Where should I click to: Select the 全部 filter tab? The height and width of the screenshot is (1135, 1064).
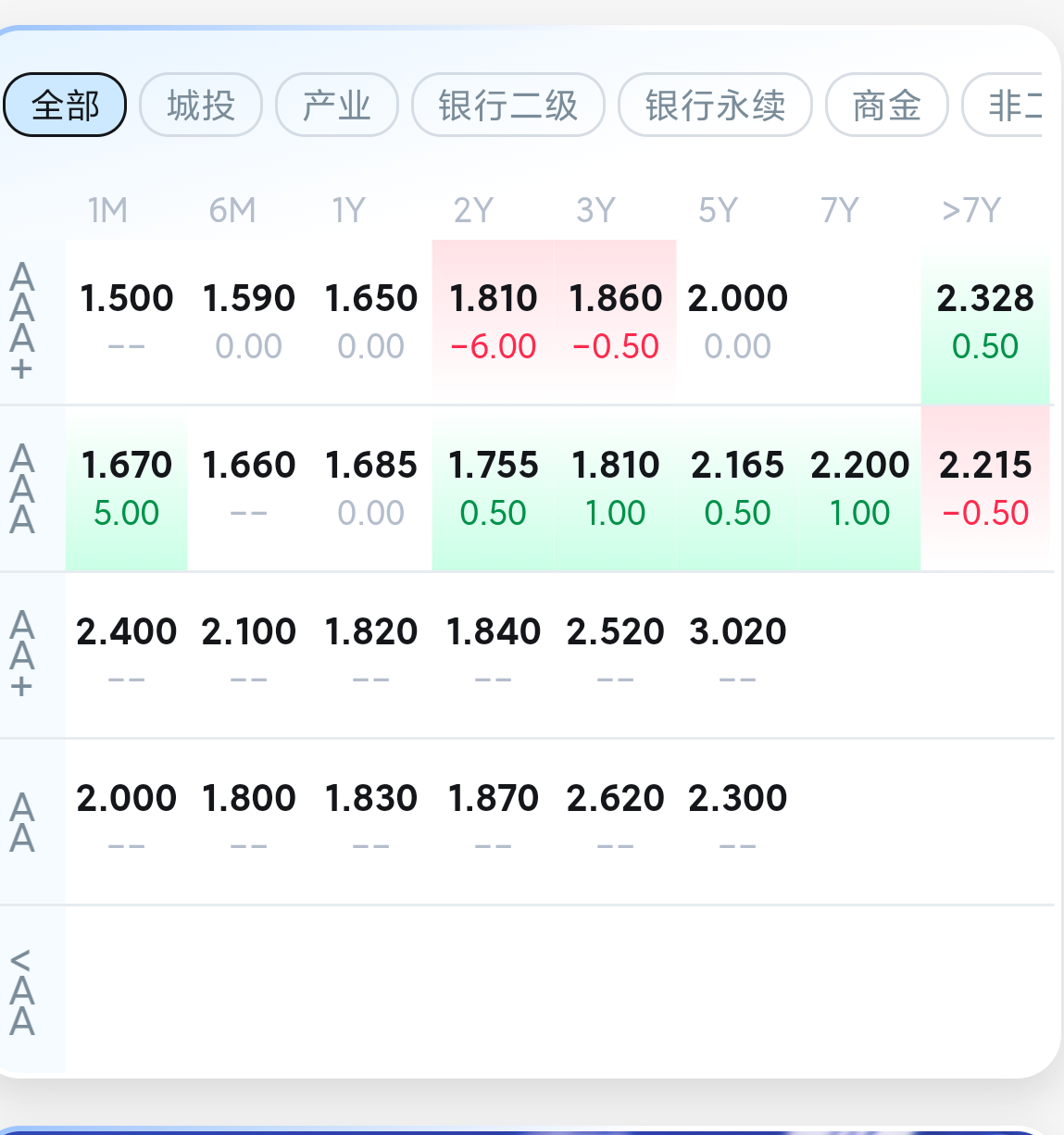[x=65, y=105]
